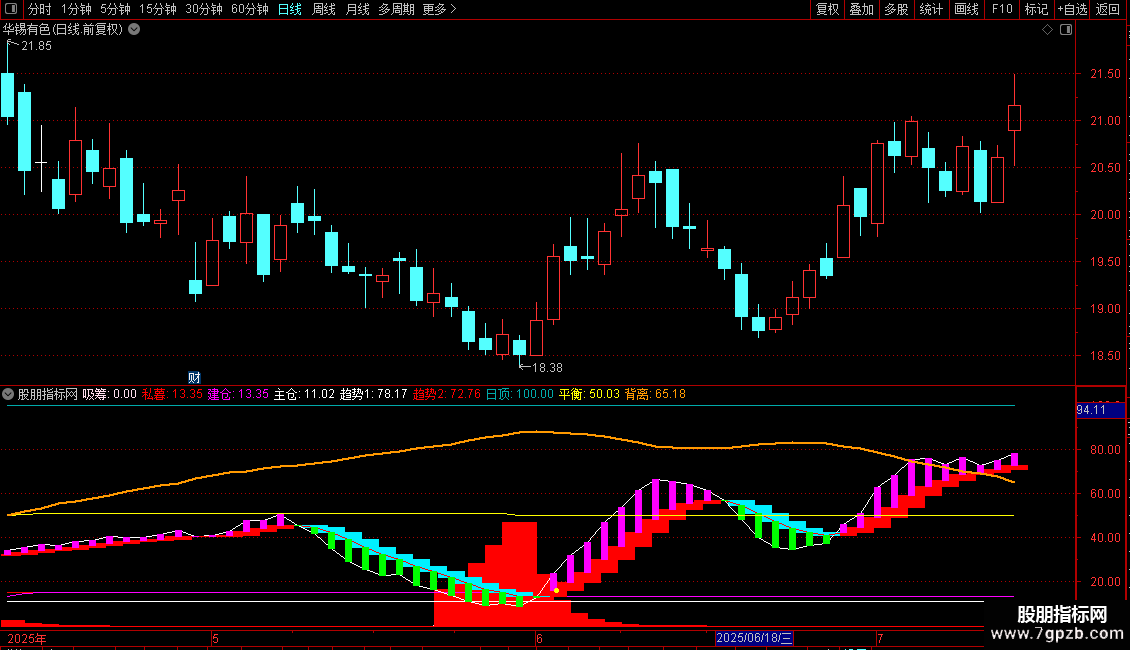Switch to 周线 weekly chart
Image resolution: width=1130 pixels, height=650 pixels.
[x=324, y=9]
